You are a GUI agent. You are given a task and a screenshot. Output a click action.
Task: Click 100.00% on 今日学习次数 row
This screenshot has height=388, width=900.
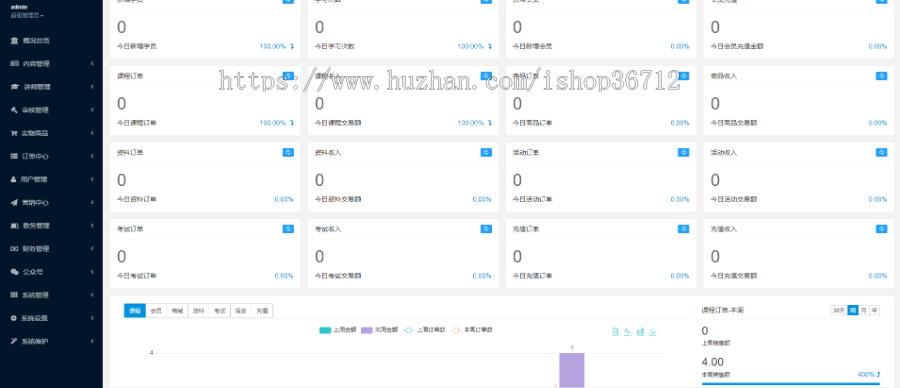click(471, 46)
